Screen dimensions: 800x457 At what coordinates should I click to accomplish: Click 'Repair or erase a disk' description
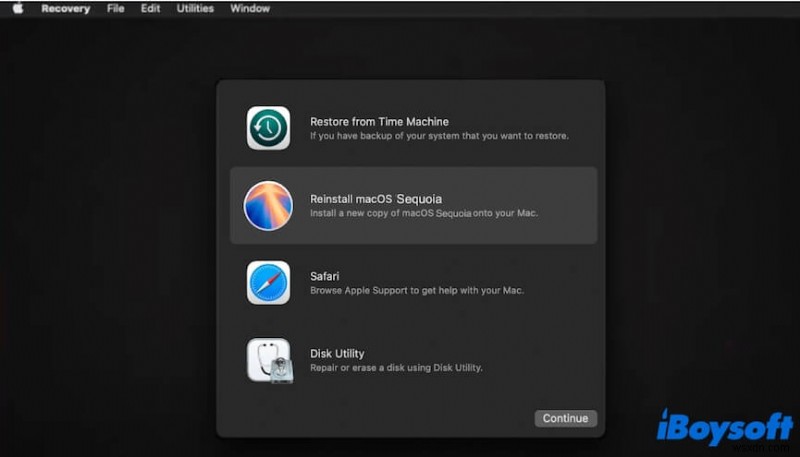[396, 367]
